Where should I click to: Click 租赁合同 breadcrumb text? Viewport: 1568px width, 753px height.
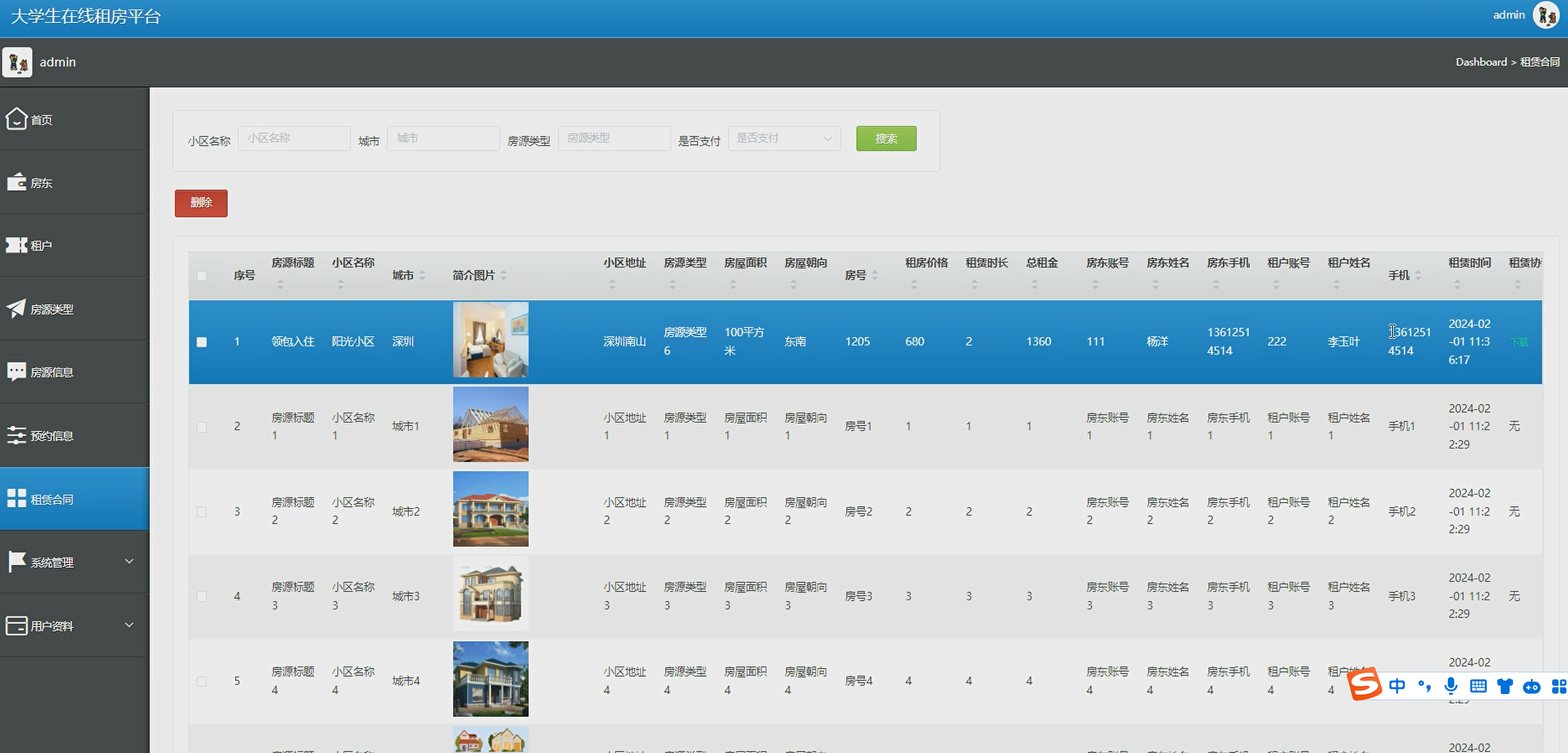[x=1539, y=62]
